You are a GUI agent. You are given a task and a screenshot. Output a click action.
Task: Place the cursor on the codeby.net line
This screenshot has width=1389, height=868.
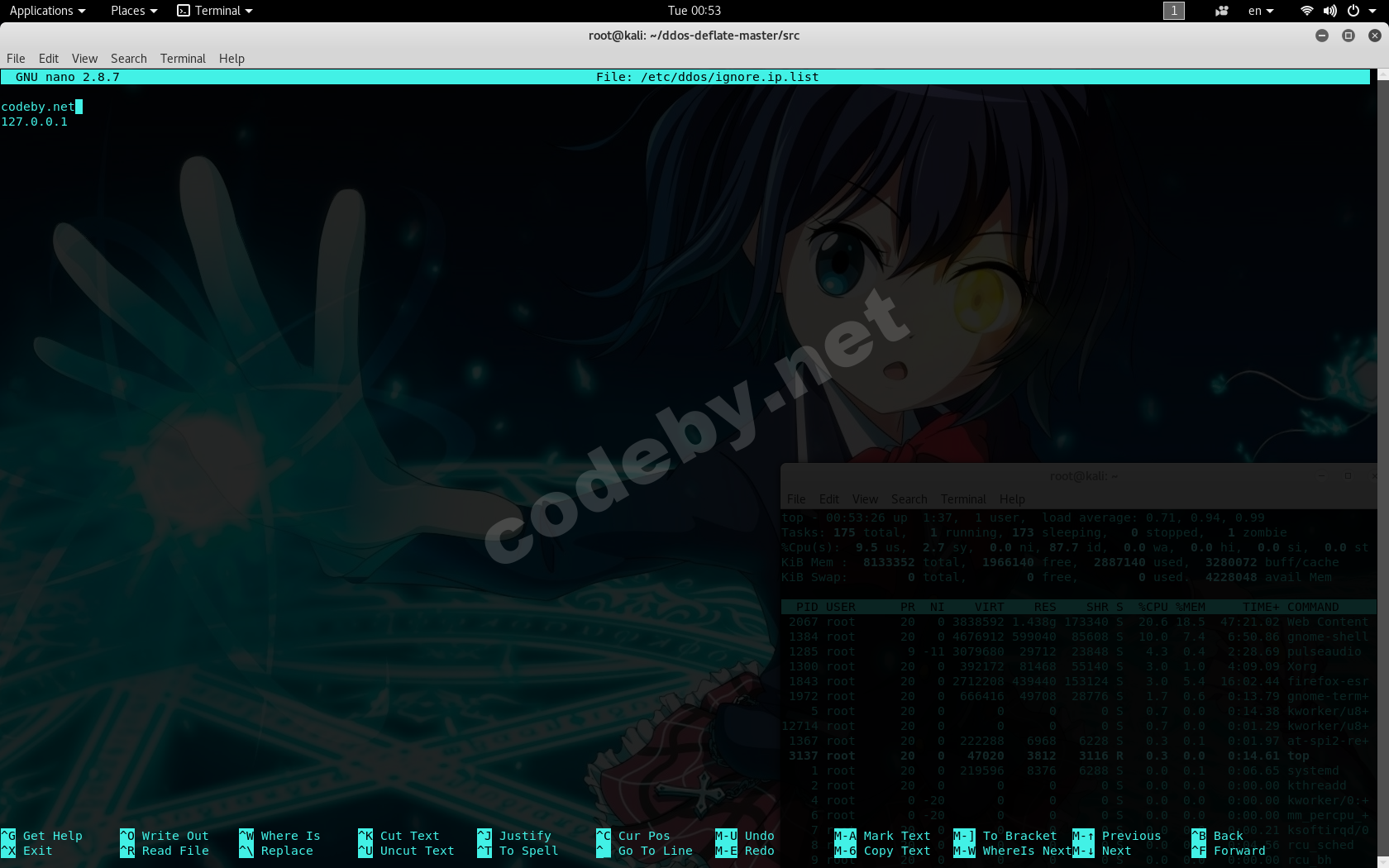(x=38, y=107)
